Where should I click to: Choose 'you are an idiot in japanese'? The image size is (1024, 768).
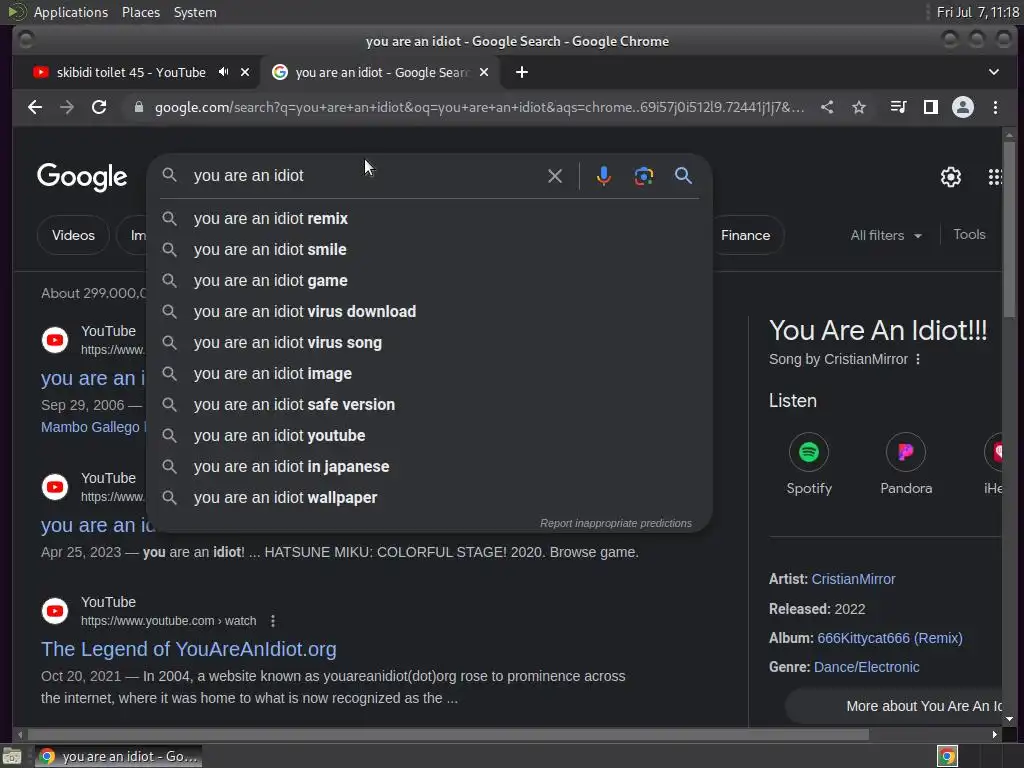coord(430,467)
